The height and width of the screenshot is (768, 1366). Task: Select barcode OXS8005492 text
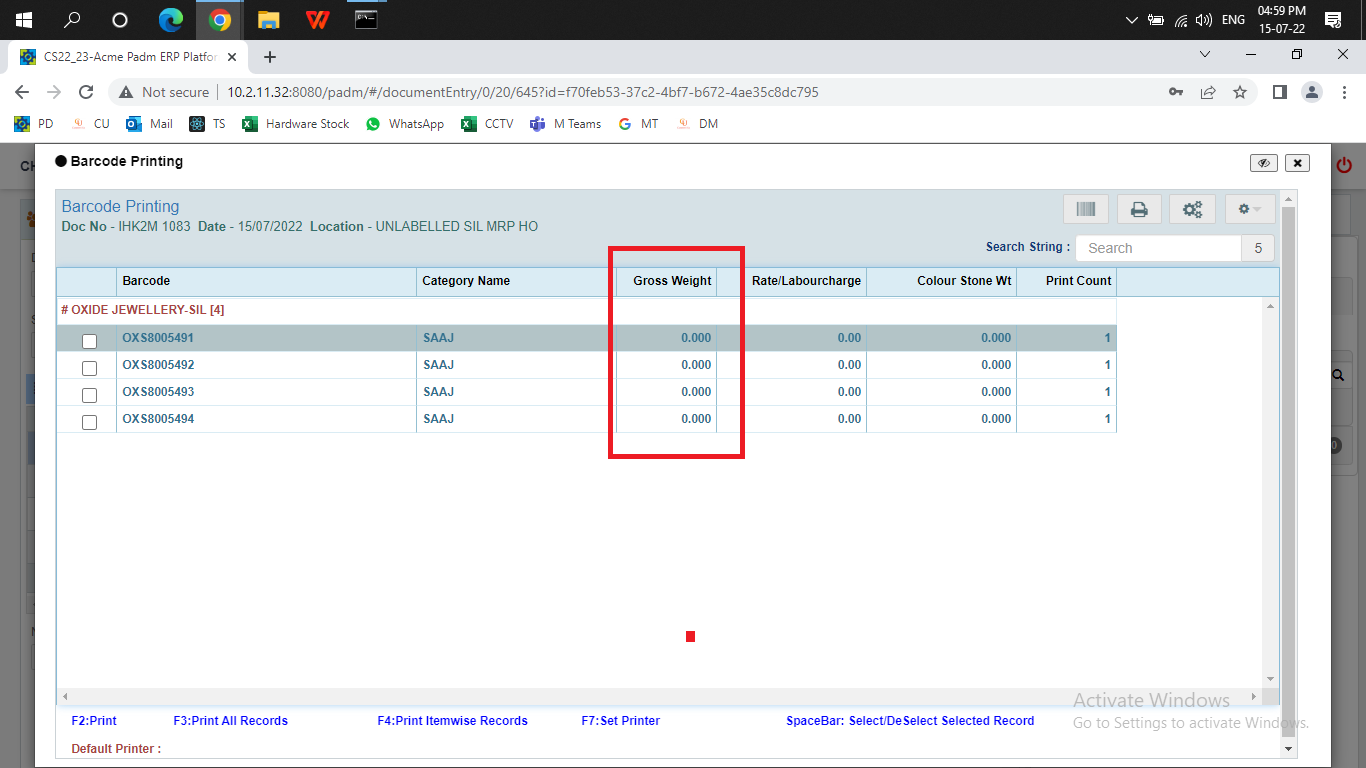158,365
